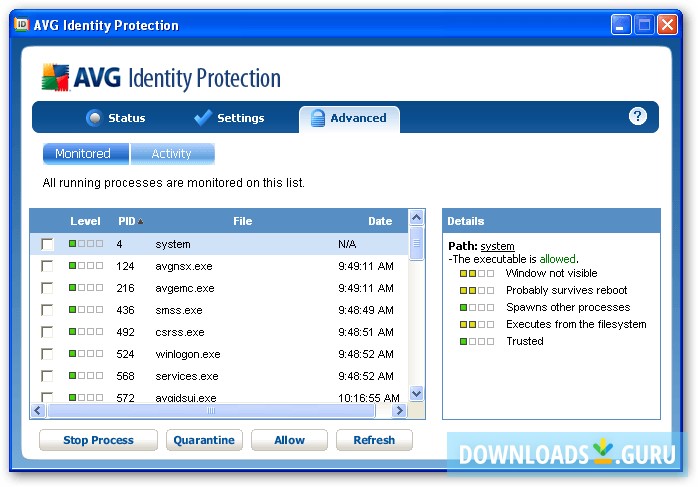
Task: Sort by the Date column header
Action: [x=380, y=221]
